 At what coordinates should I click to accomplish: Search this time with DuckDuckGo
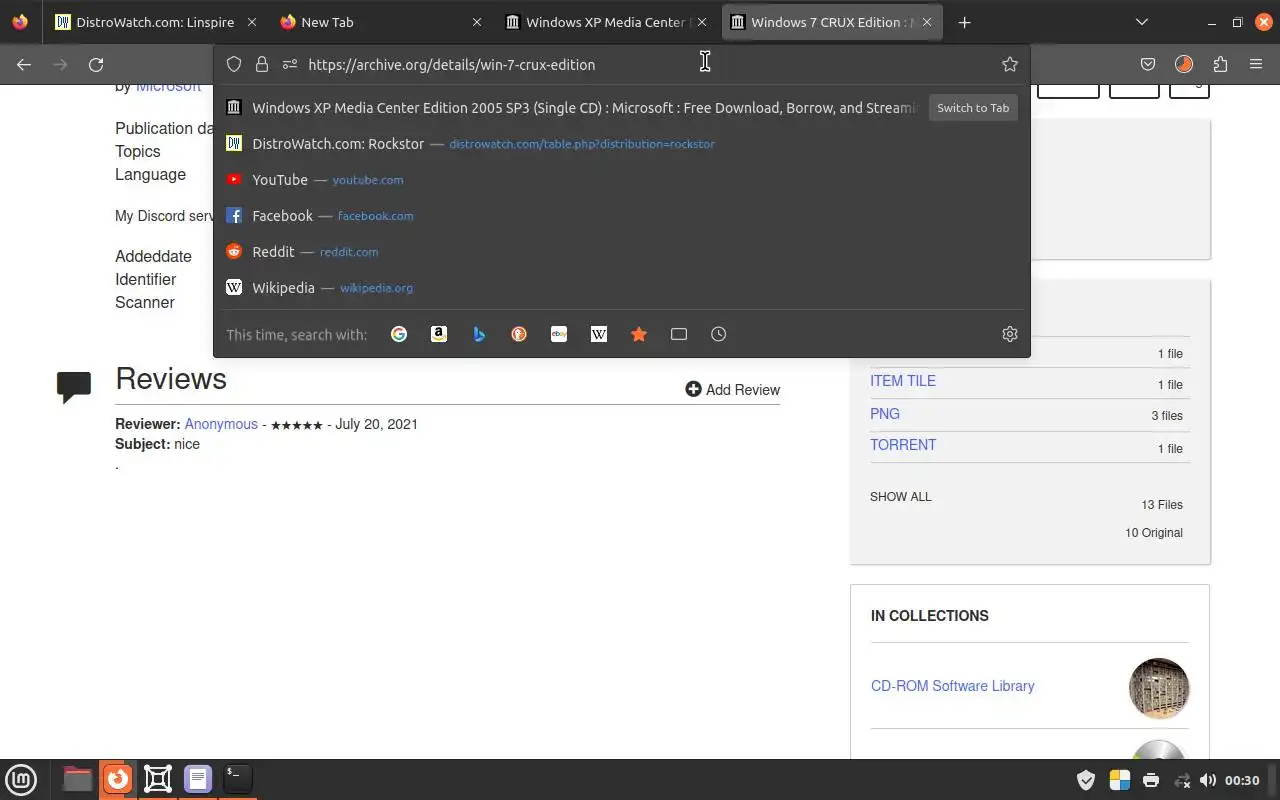pos(519,334)
